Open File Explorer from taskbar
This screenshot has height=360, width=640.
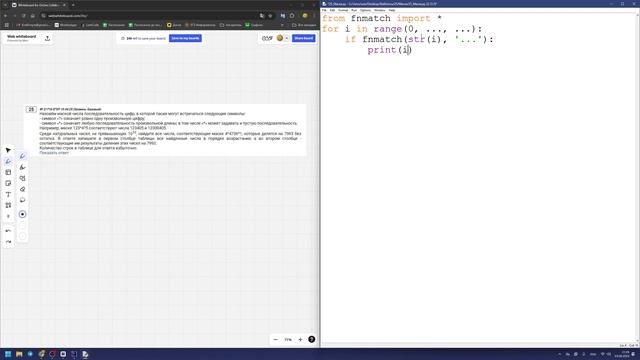(x=19, y=354)
